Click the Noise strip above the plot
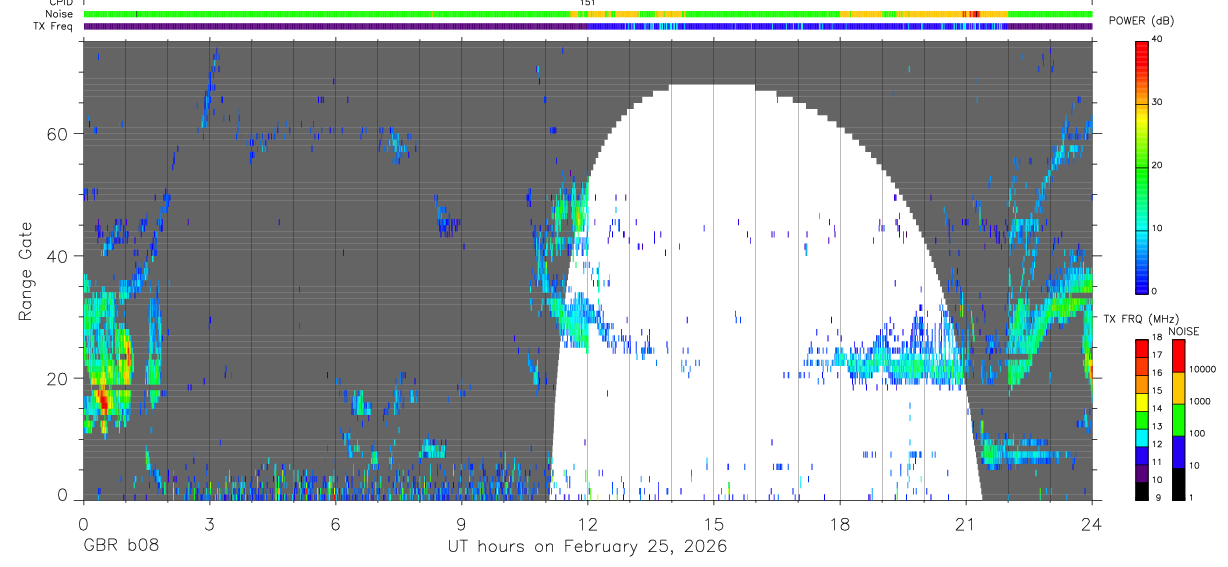The height and width of the screenshot is (567, 1228). (x=587, y=14)
